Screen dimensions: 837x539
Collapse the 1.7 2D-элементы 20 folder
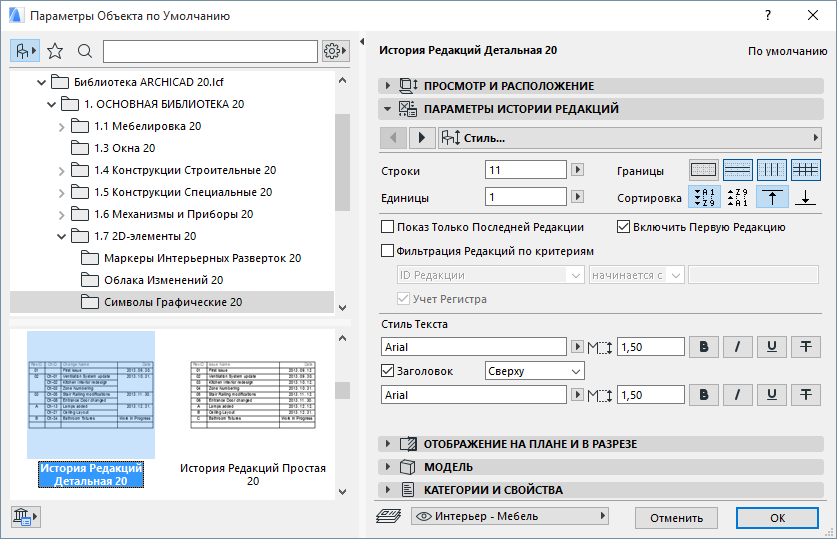61,236
